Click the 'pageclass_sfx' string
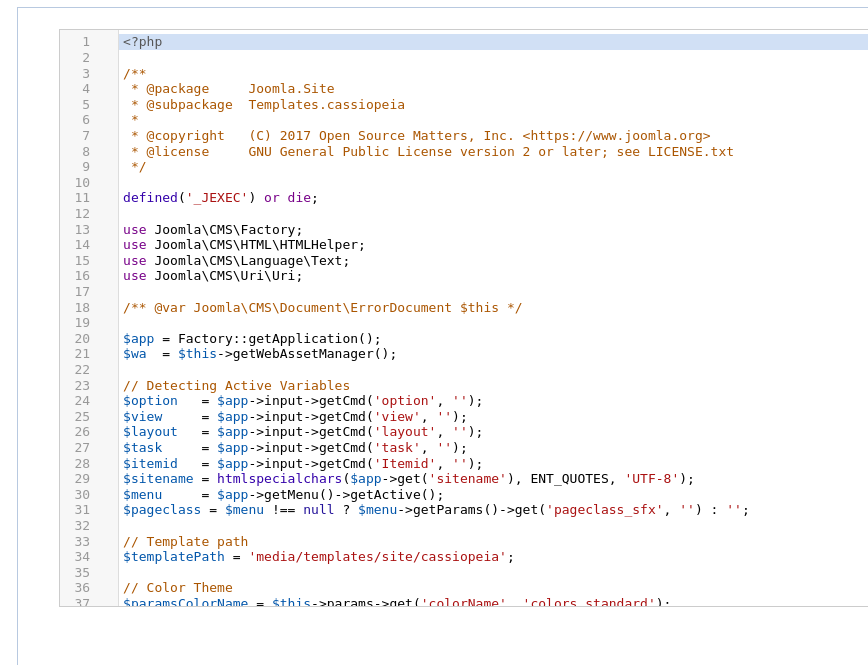 605,510
